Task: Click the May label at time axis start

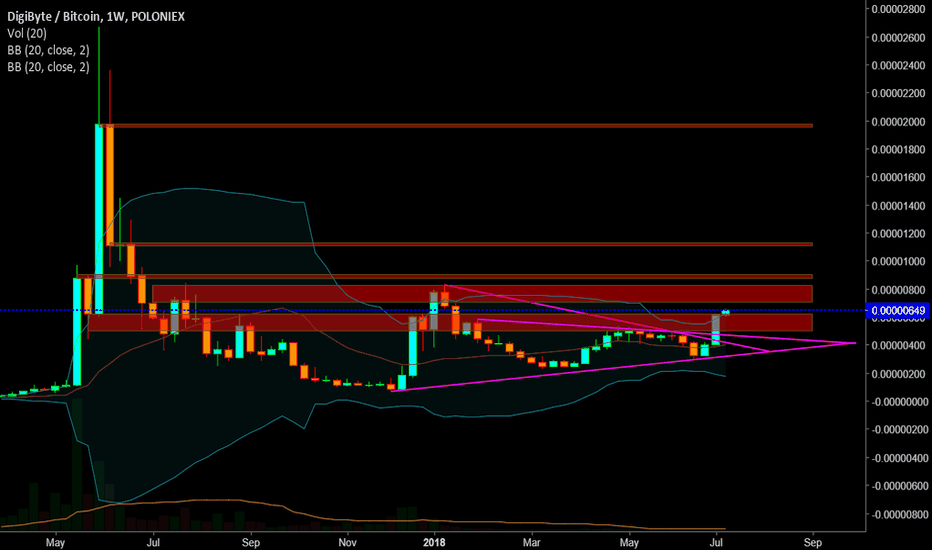Action: [55, 542]
